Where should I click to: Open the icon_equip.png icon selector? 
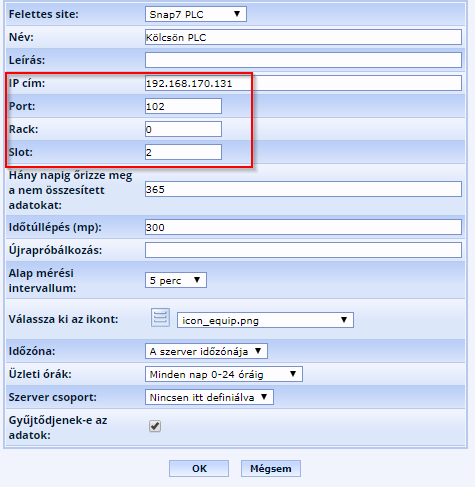pos(265,320)
